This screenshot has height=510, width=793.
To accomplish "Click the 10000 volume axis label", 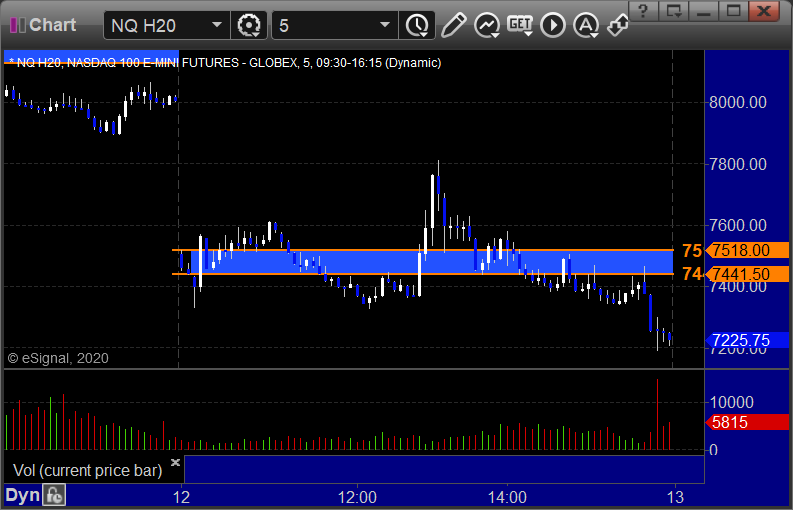I will 731,402.
